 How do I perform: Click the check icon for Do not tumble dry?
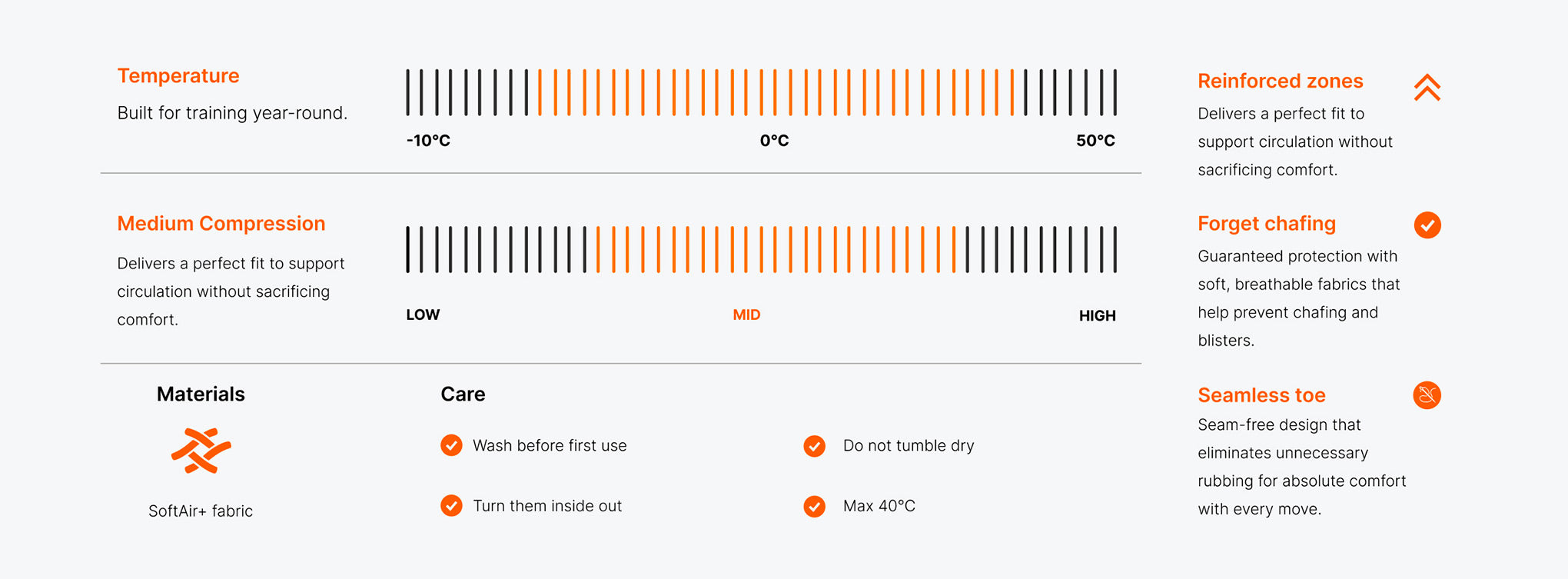815,446
